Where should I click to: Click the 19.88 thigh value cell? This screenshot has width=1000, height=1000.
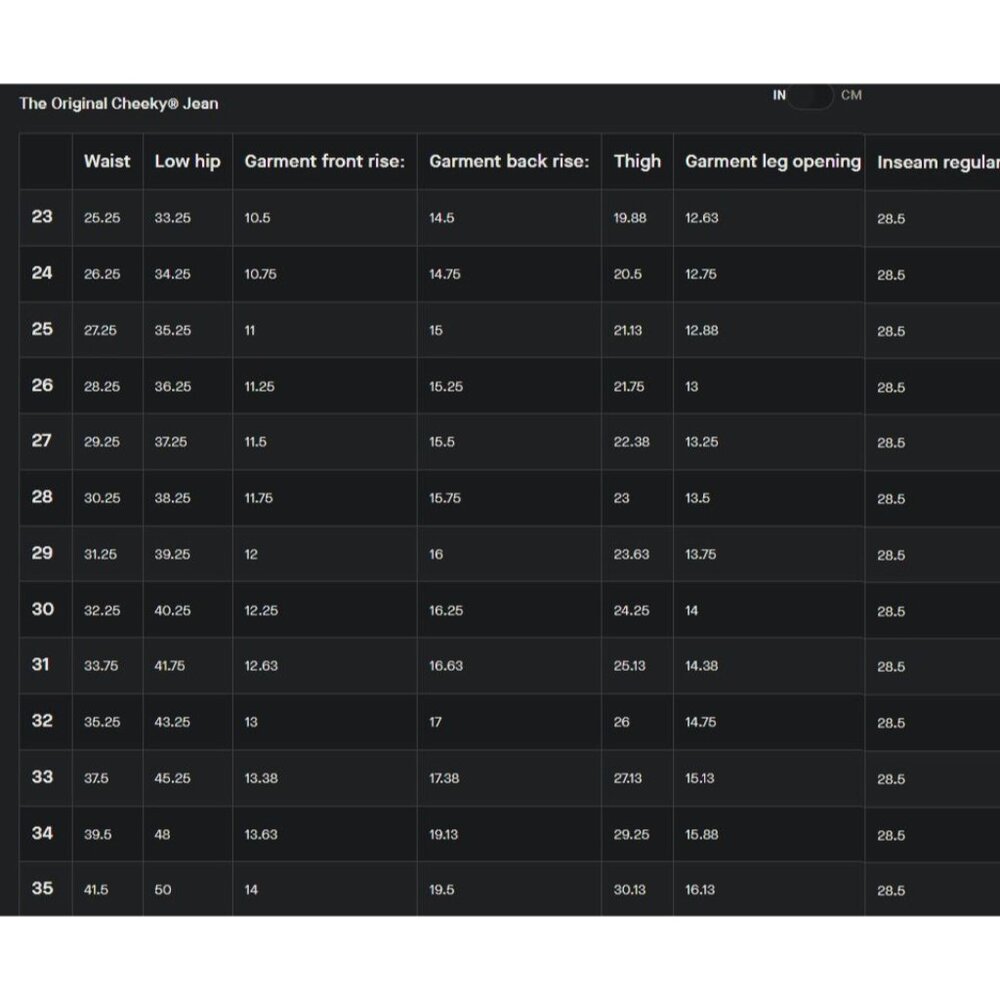[629, 218]
